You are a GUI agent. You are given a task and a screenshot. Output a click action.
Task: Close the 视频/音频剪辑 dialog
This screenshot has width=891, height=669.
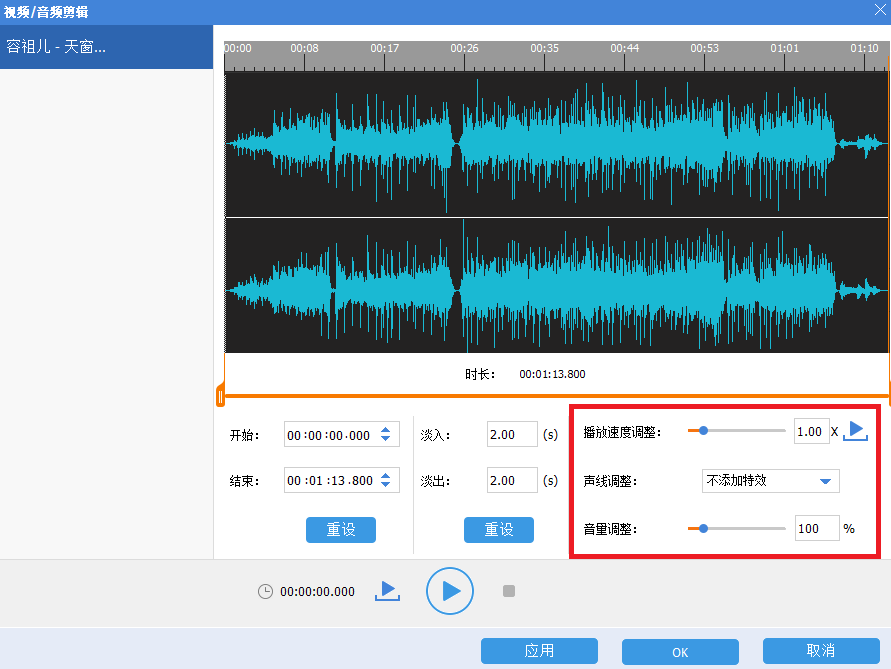(x=880, y=10)
